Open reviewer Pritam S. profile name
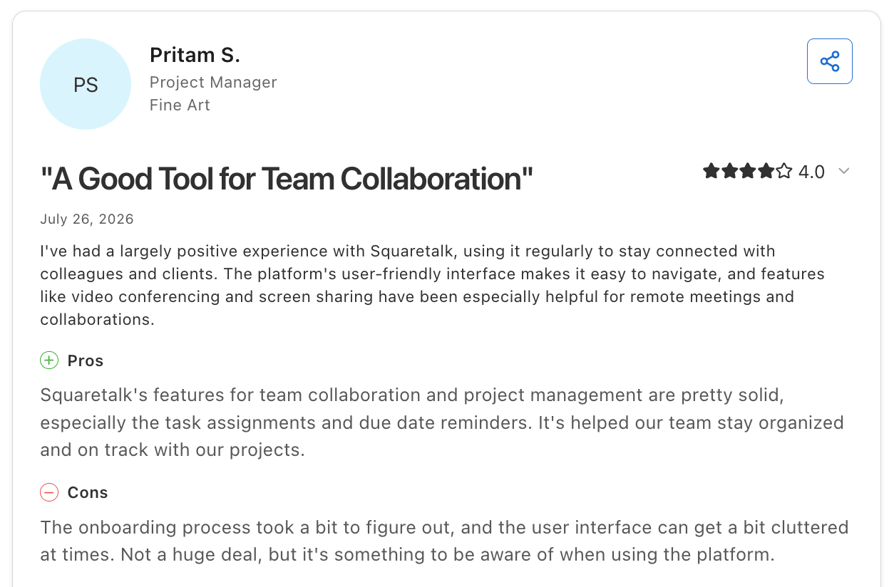The height and width of the screenshot is (587, 894). (195, 55)
